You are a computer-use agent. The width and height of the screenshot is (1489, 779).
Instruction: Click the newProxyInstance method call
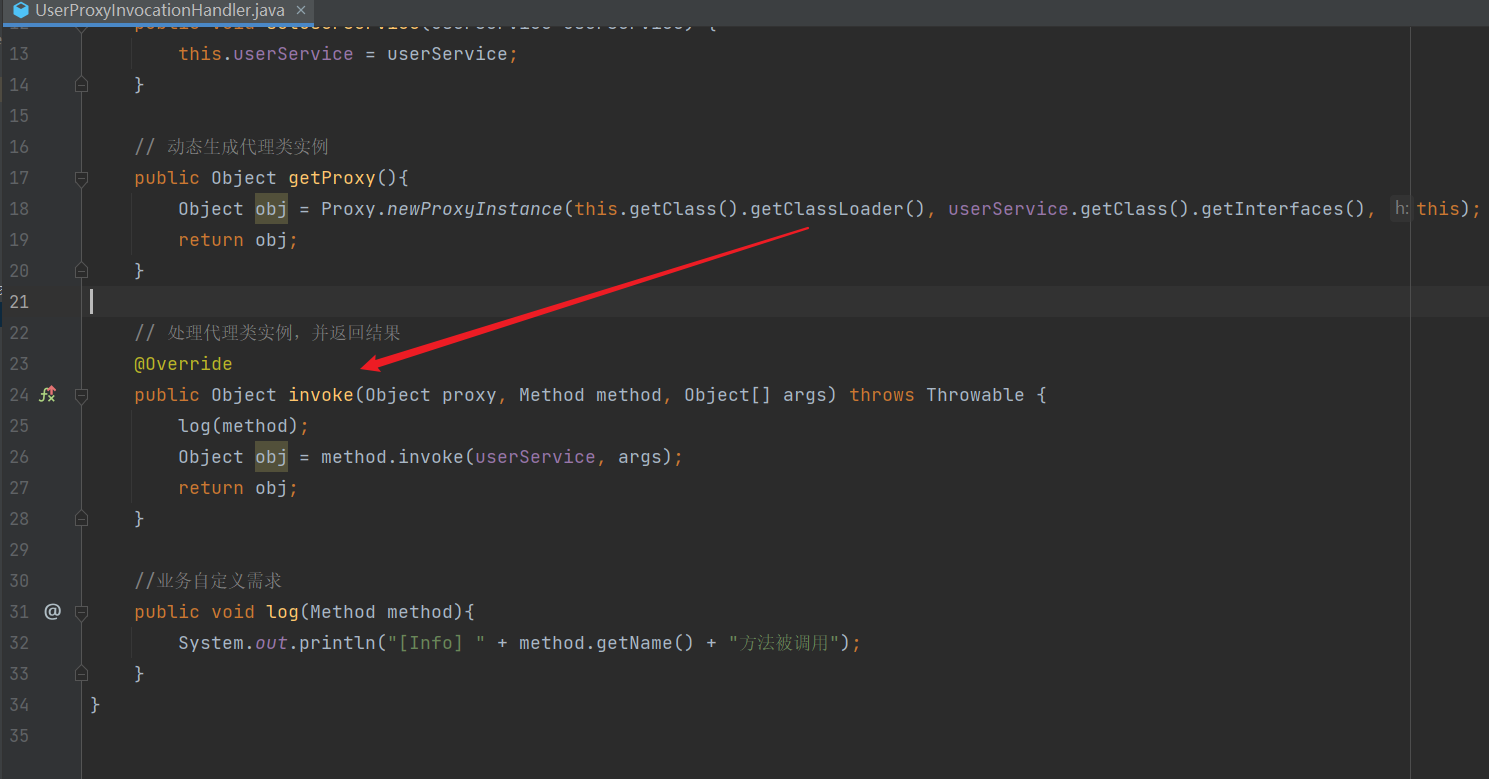tap(475, 209)
